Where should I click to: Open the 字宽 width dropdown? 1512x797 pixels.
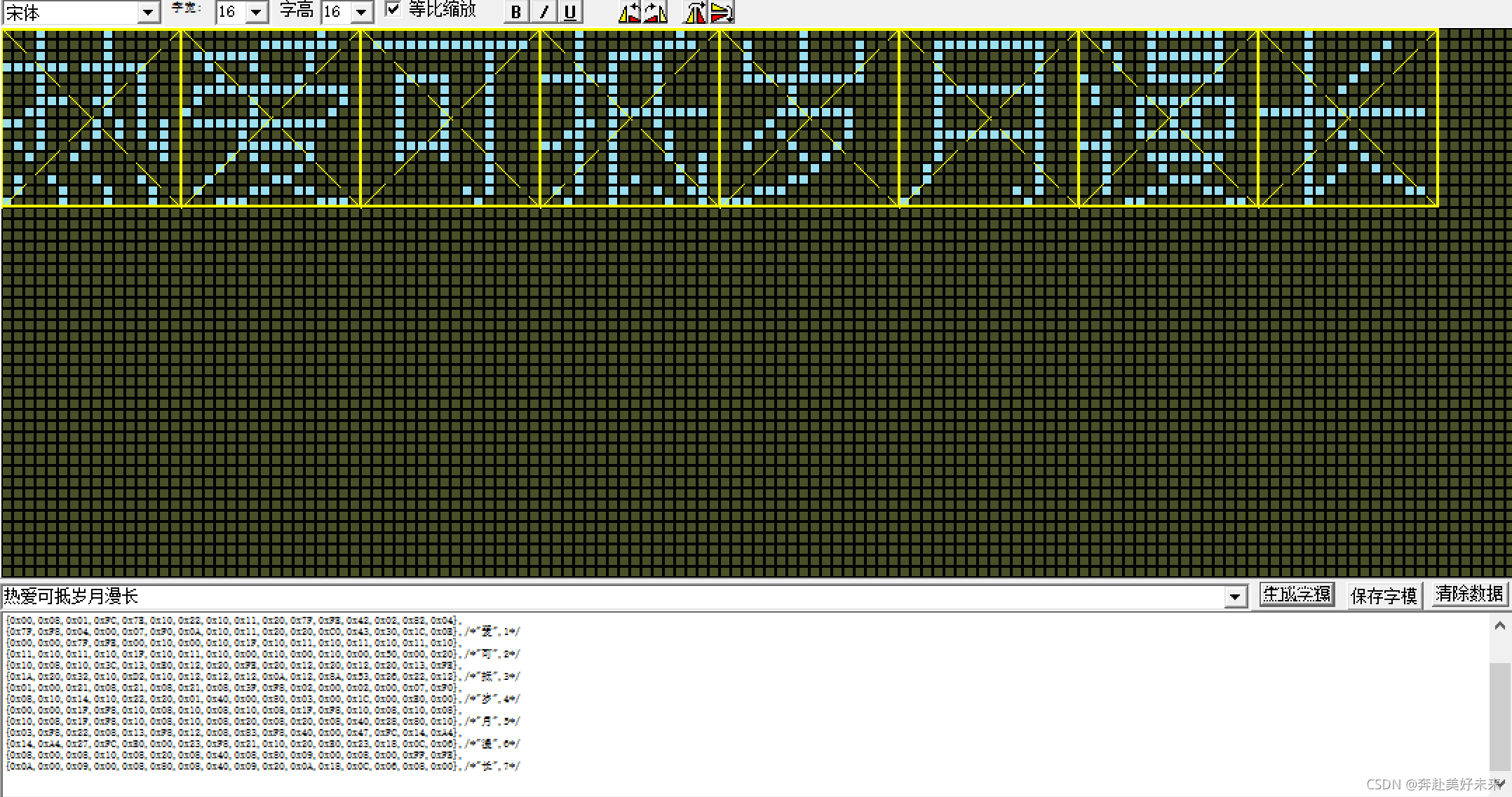pyautogui.click(x=257, y=12)
